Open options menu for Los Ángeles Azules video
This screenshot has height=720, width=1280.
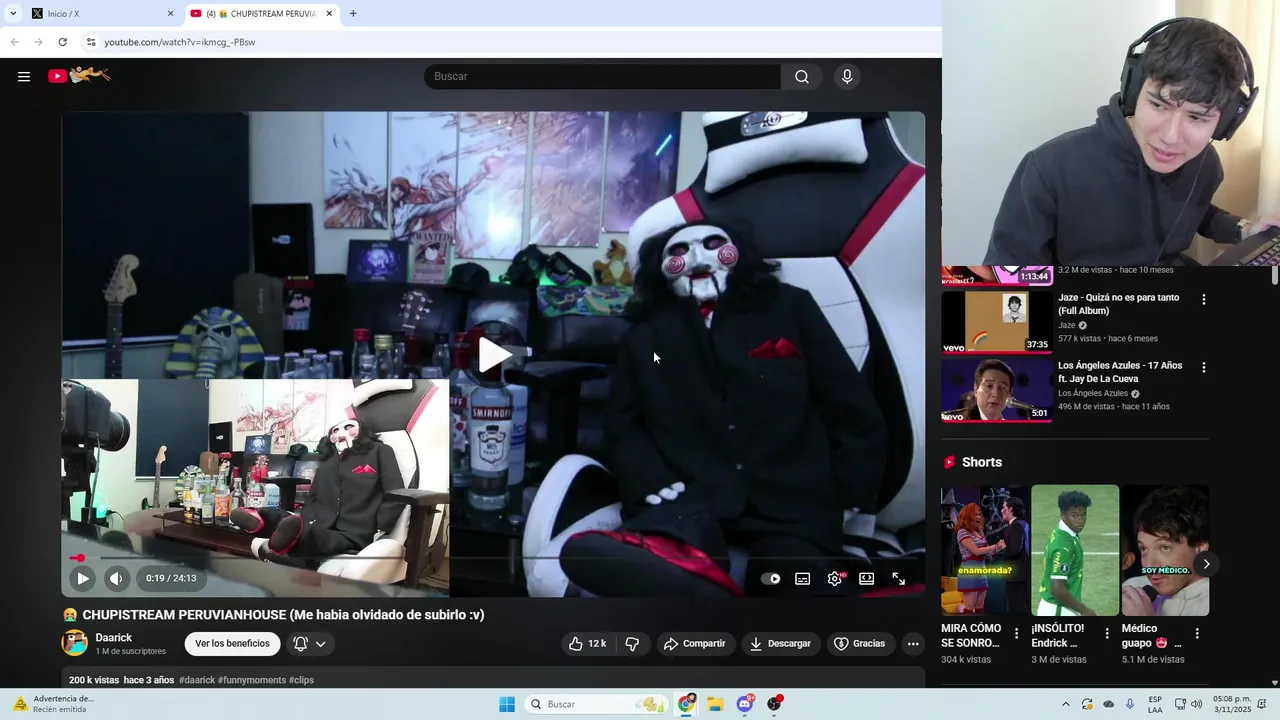click(x=1203, y=367)
